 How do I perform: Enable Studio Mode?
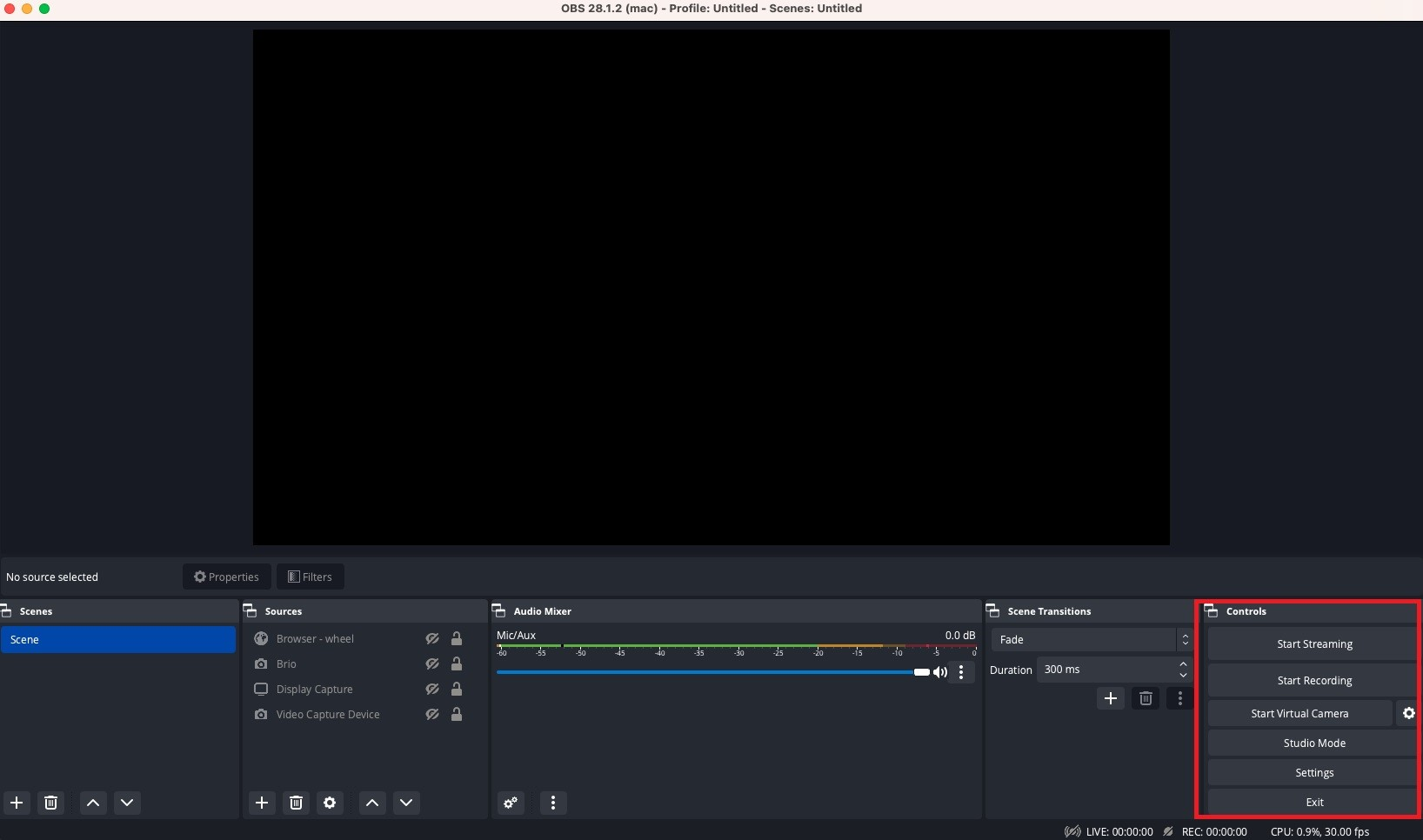1313,743
